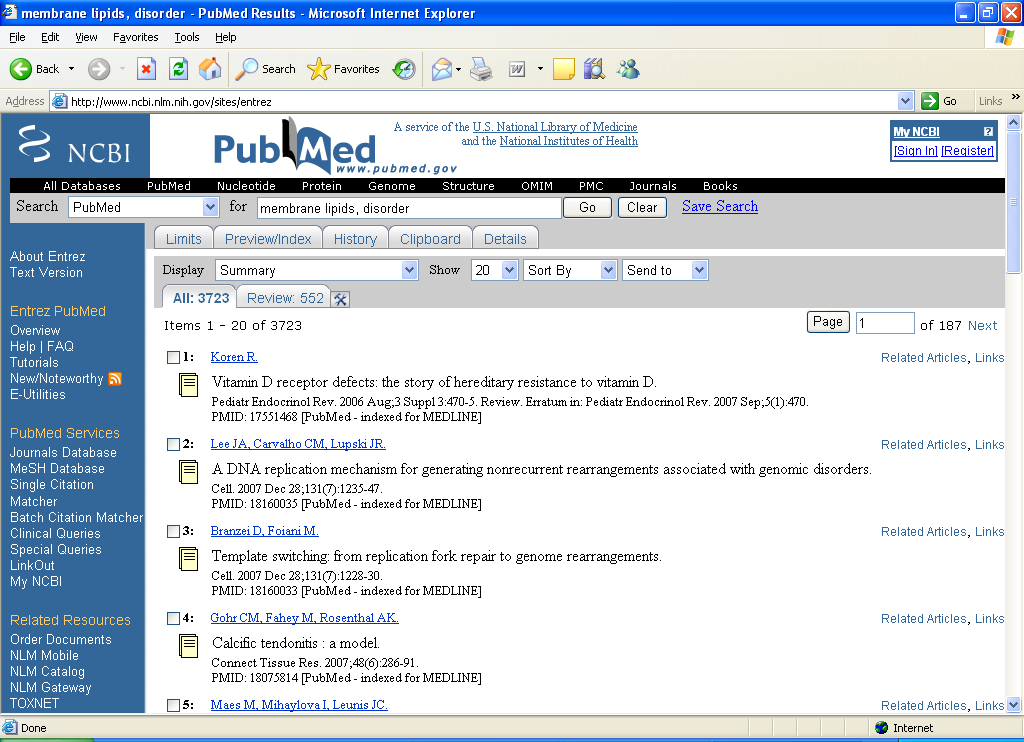Click the Forward arrow icon in toolbar
This screenshot has width=1024, height=742.
coord(99,69)
